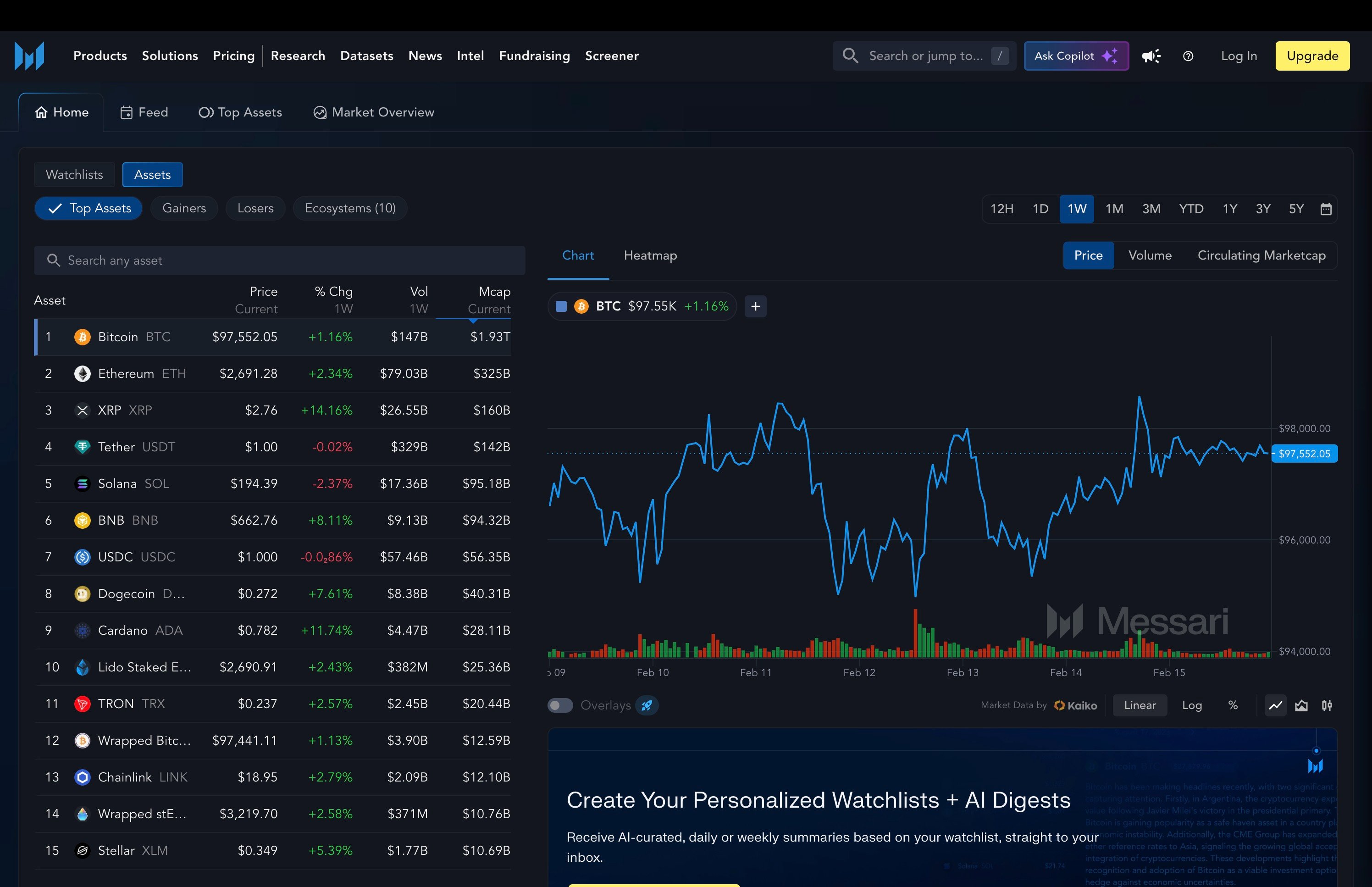Click the Bitcoin coin icon in the table

pyautogui.click(x=83, y=337)
